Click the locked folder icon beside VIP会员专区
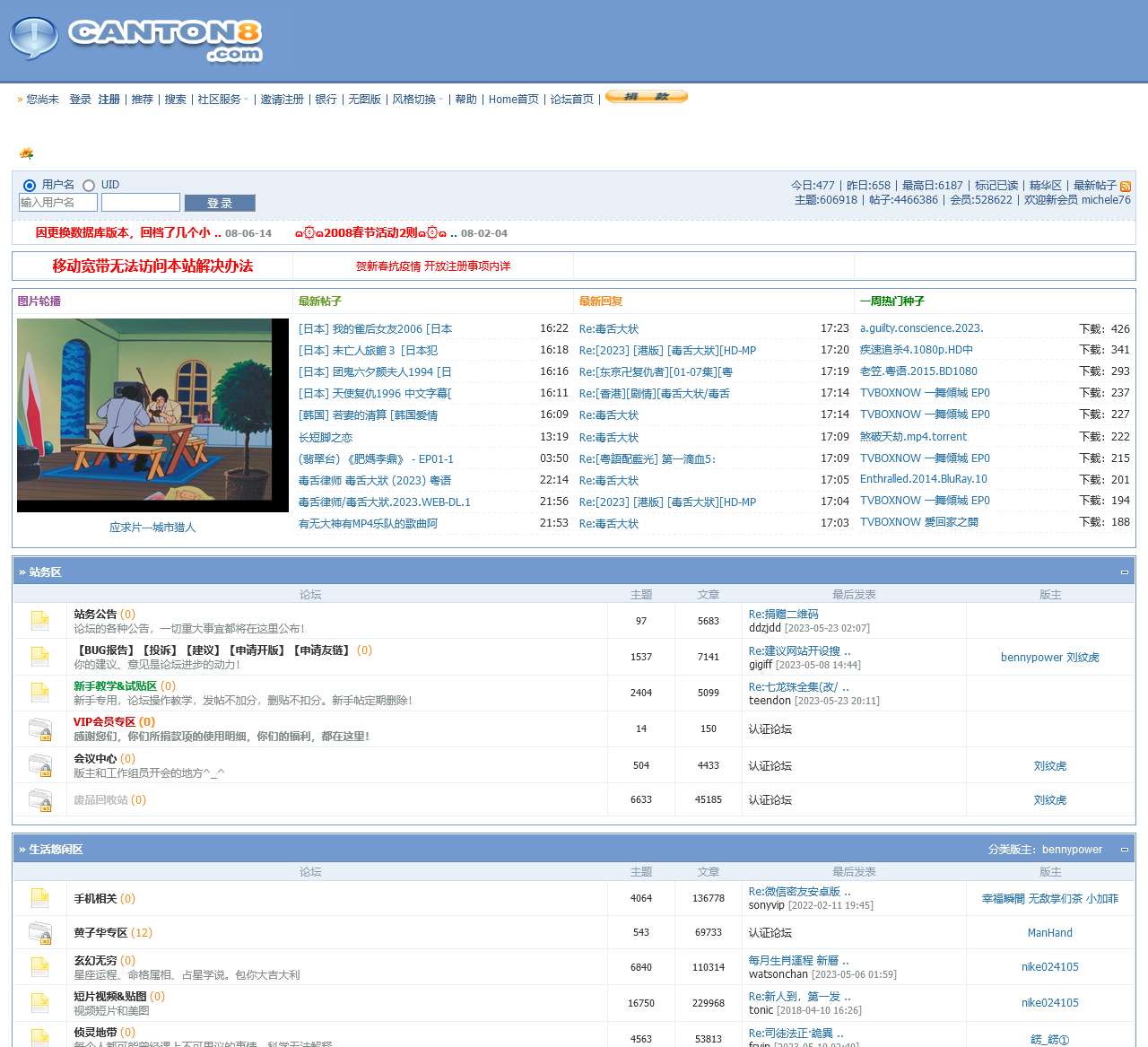This screenshot has width=1148, height=1047. tap(39, 729)
